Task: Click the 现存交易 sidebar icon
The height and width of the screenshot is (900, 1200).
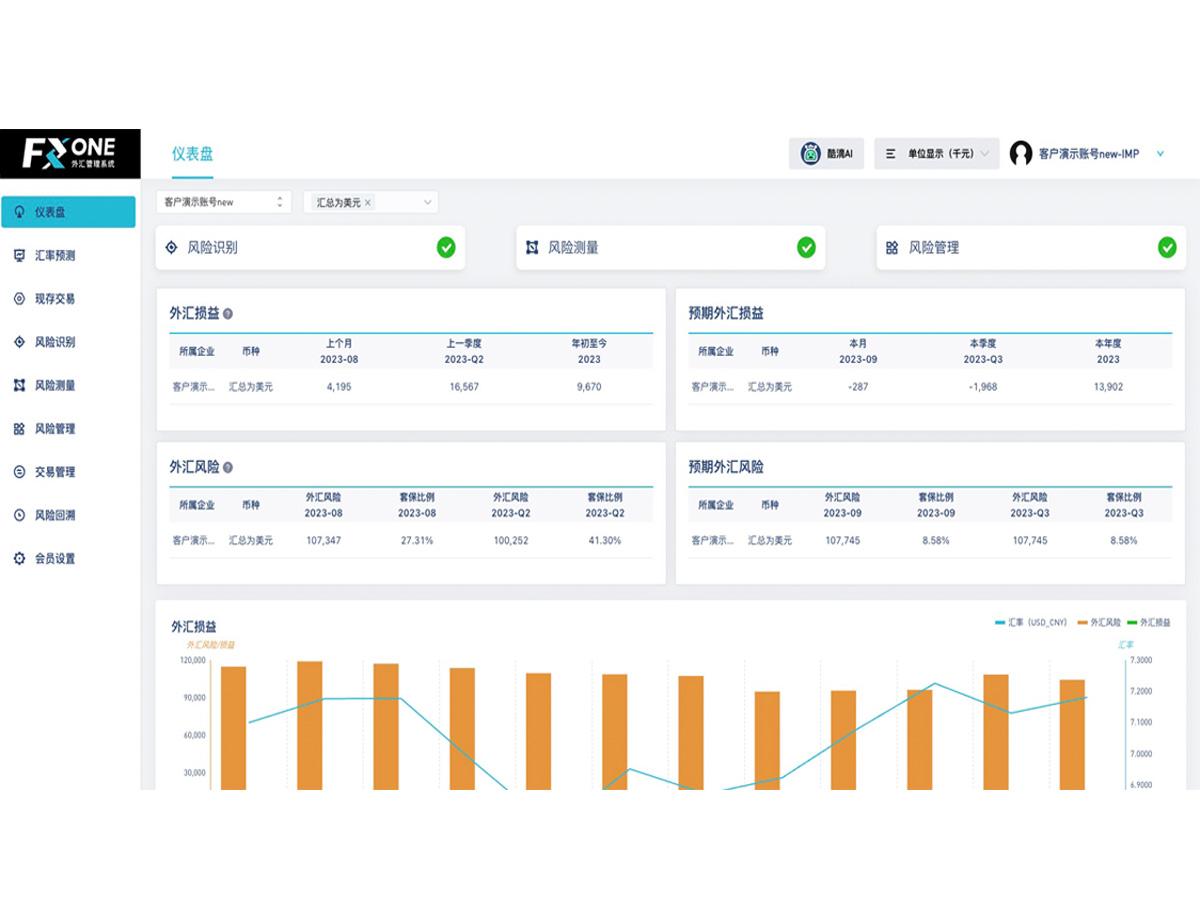Action: pos(19,299)
